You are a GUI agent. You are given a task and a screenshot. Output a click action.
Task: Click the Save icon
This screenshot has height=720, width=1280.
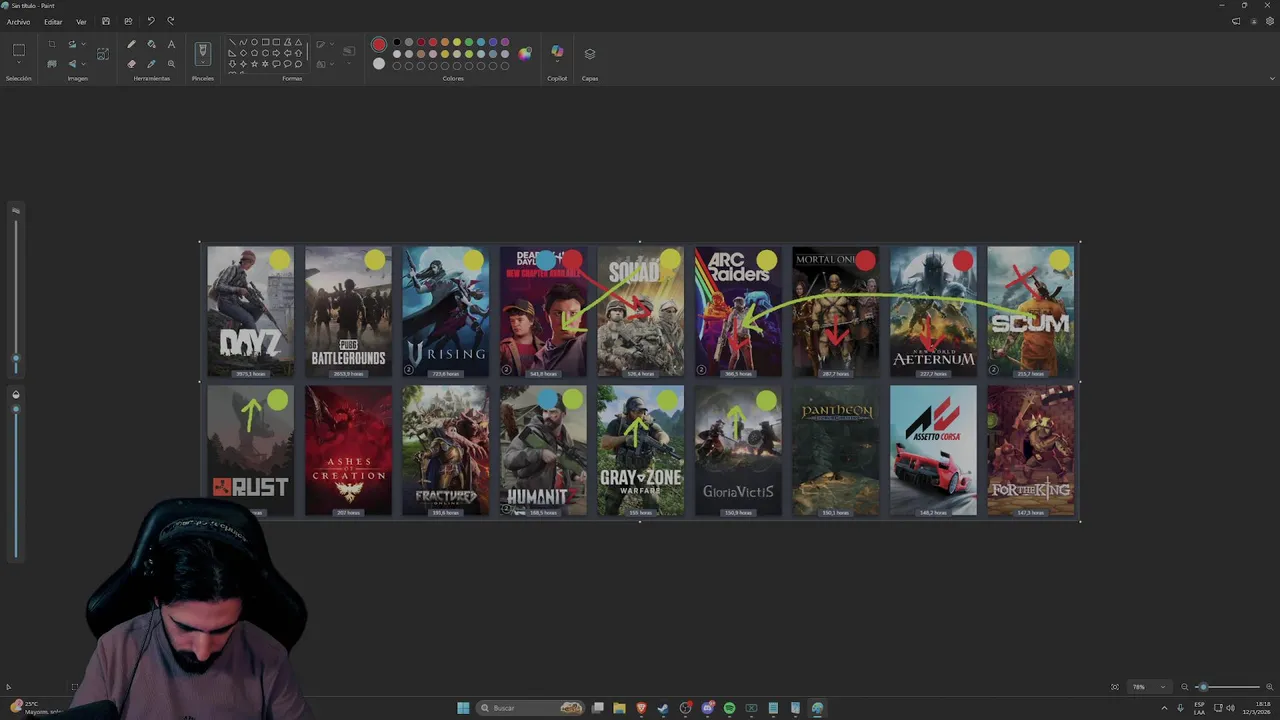point(106,21)
